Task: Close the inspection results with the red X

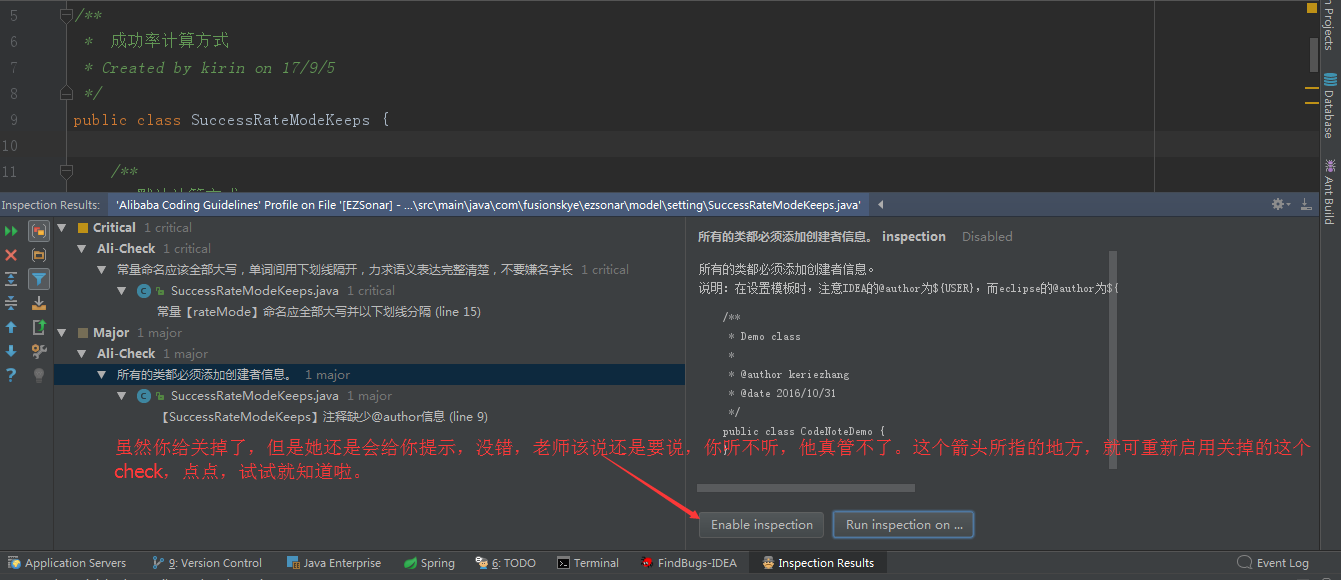Action: (11, 255)
